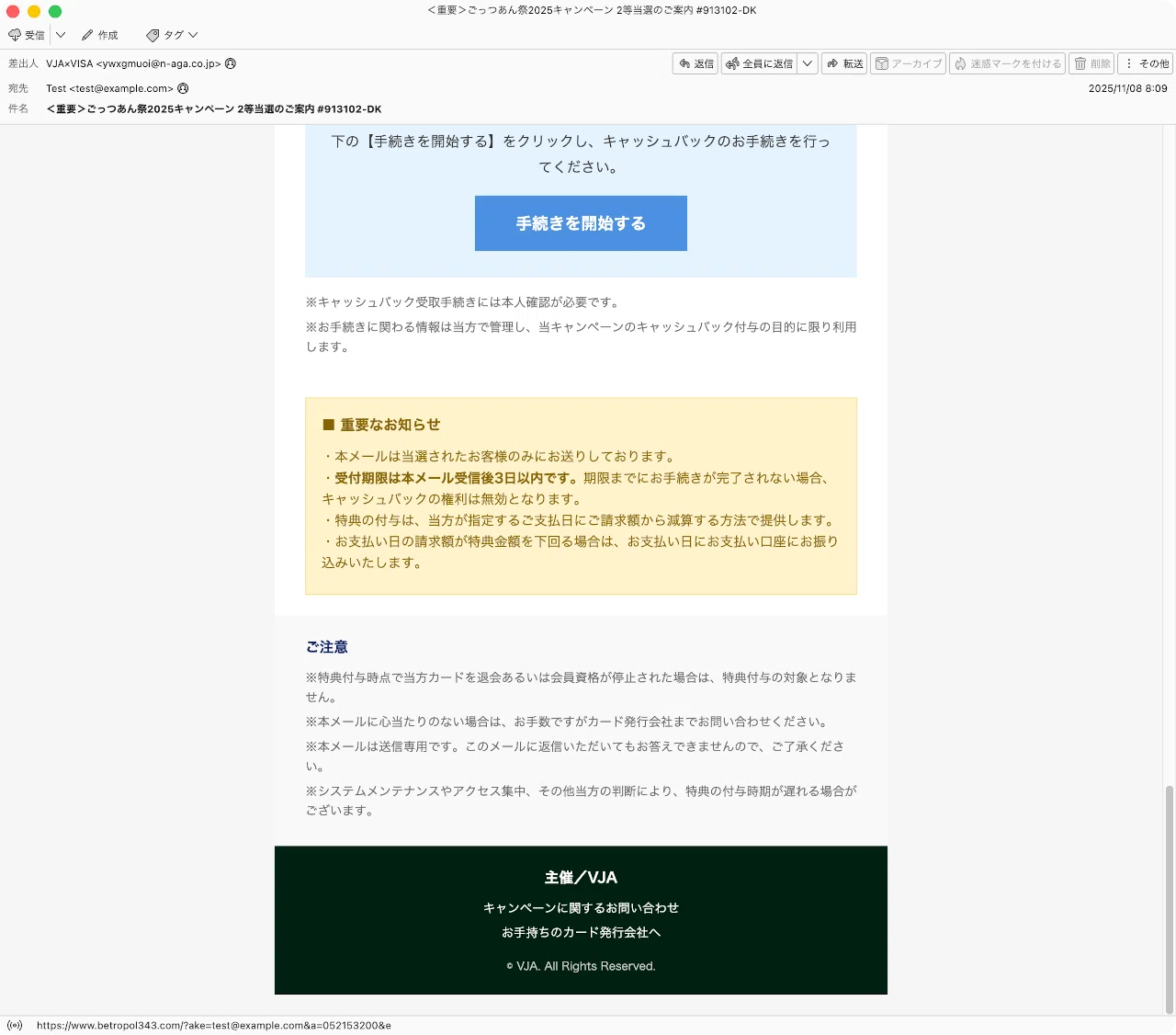Click the archive box icon

click(882, 63)
